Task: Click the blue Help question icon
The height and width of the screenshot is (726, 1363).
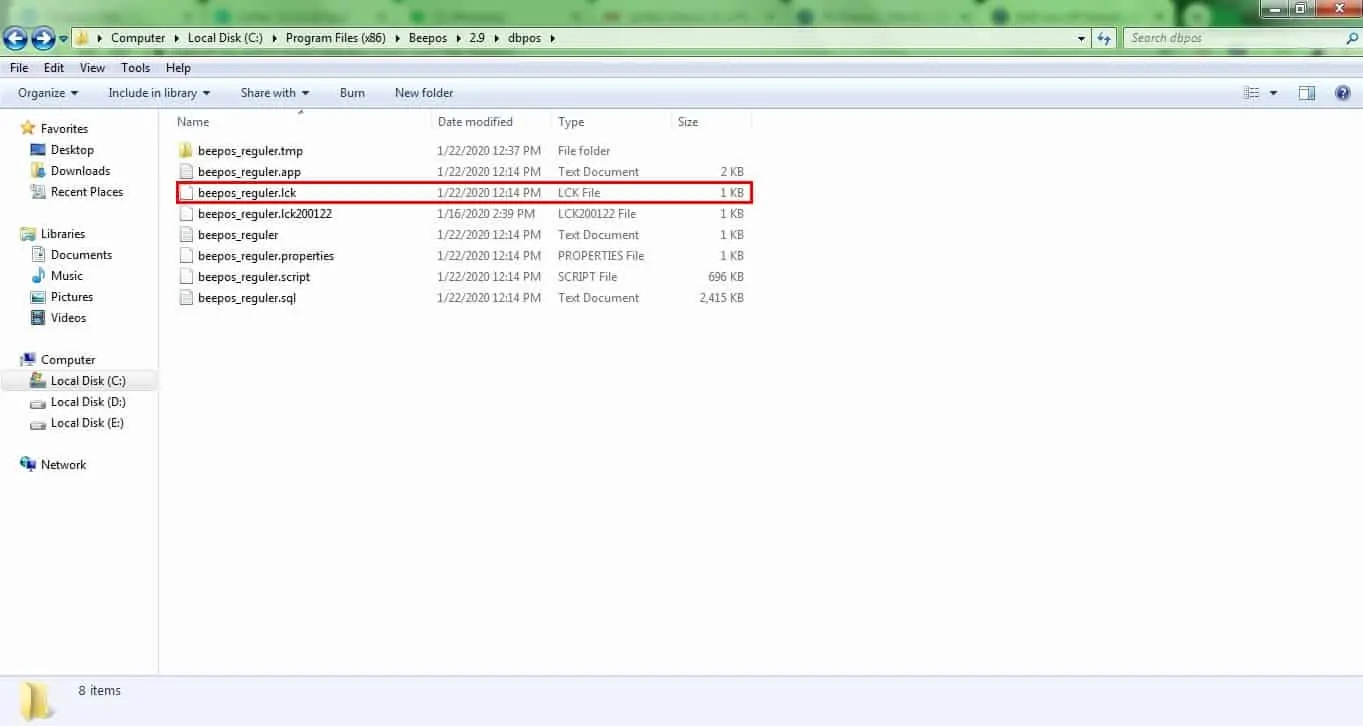Action: (1343, 93)
